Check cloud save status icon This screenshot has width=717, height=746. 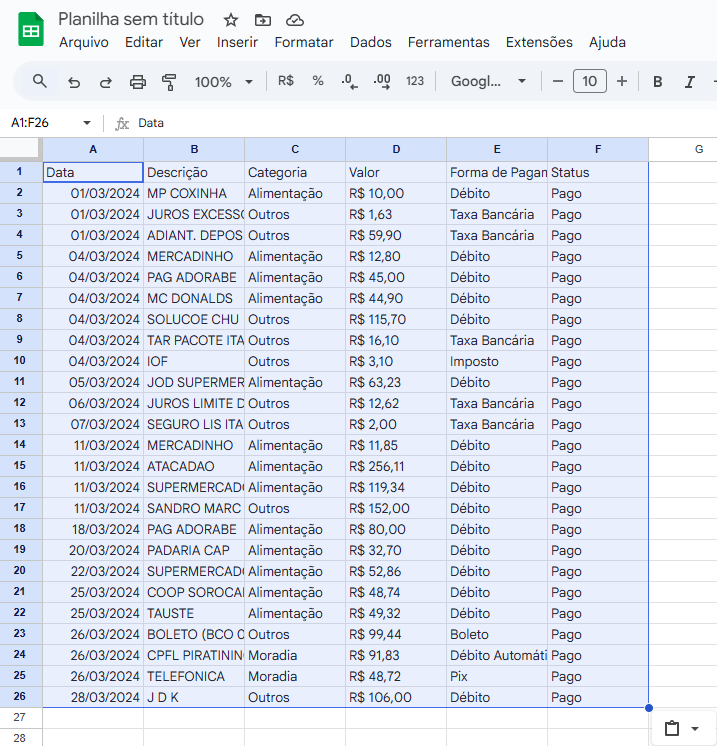coord(295,20)
